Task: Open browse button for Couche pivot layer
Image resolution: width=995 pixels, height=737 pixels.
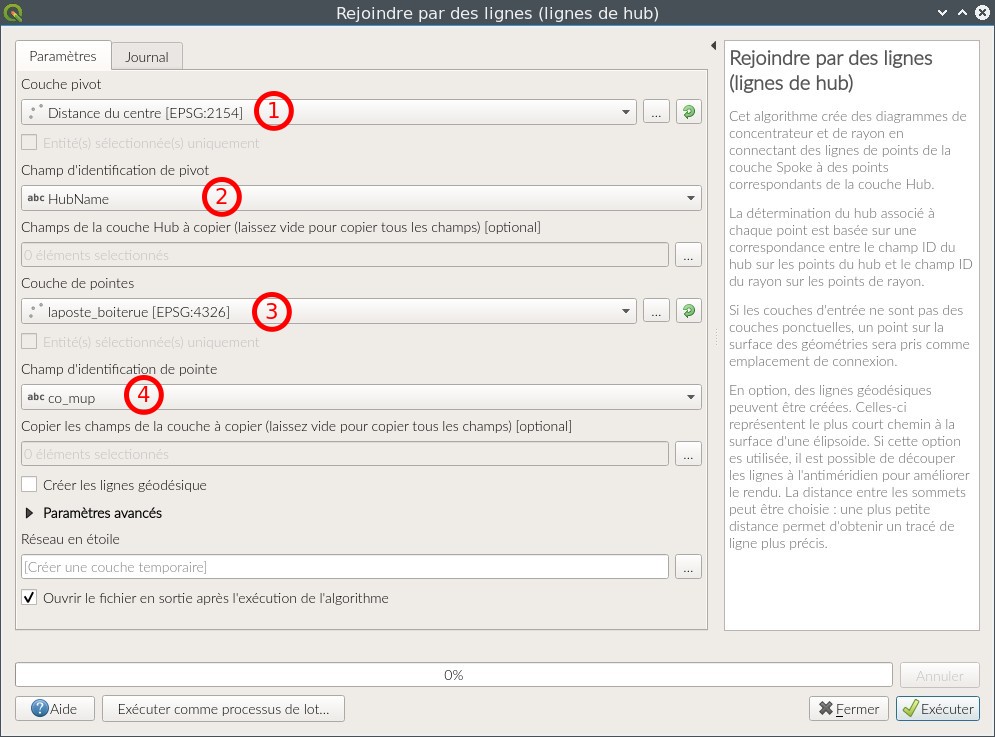Action: [655, 112]
